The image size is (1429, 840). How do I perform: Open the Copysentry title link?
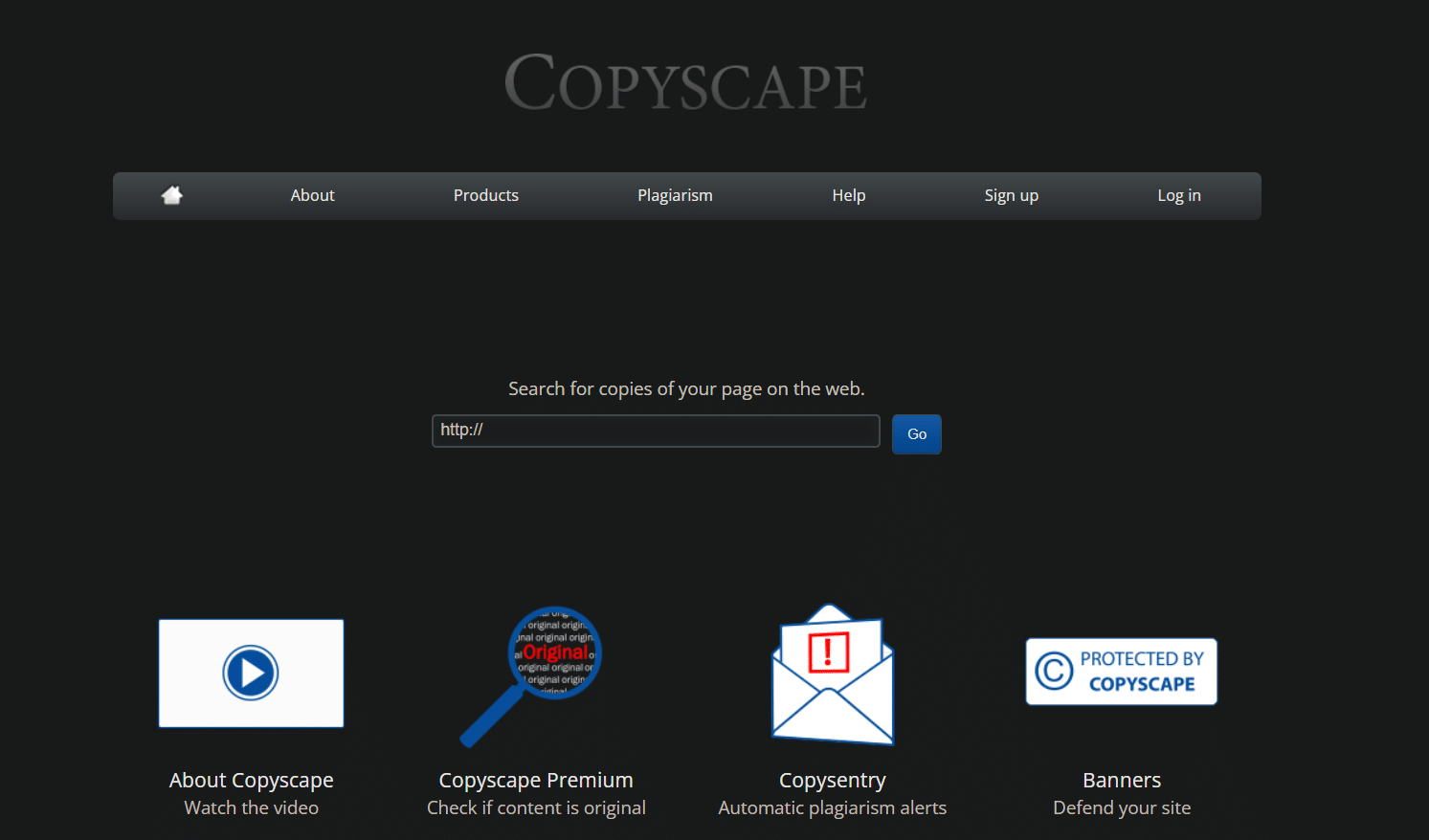833,780
